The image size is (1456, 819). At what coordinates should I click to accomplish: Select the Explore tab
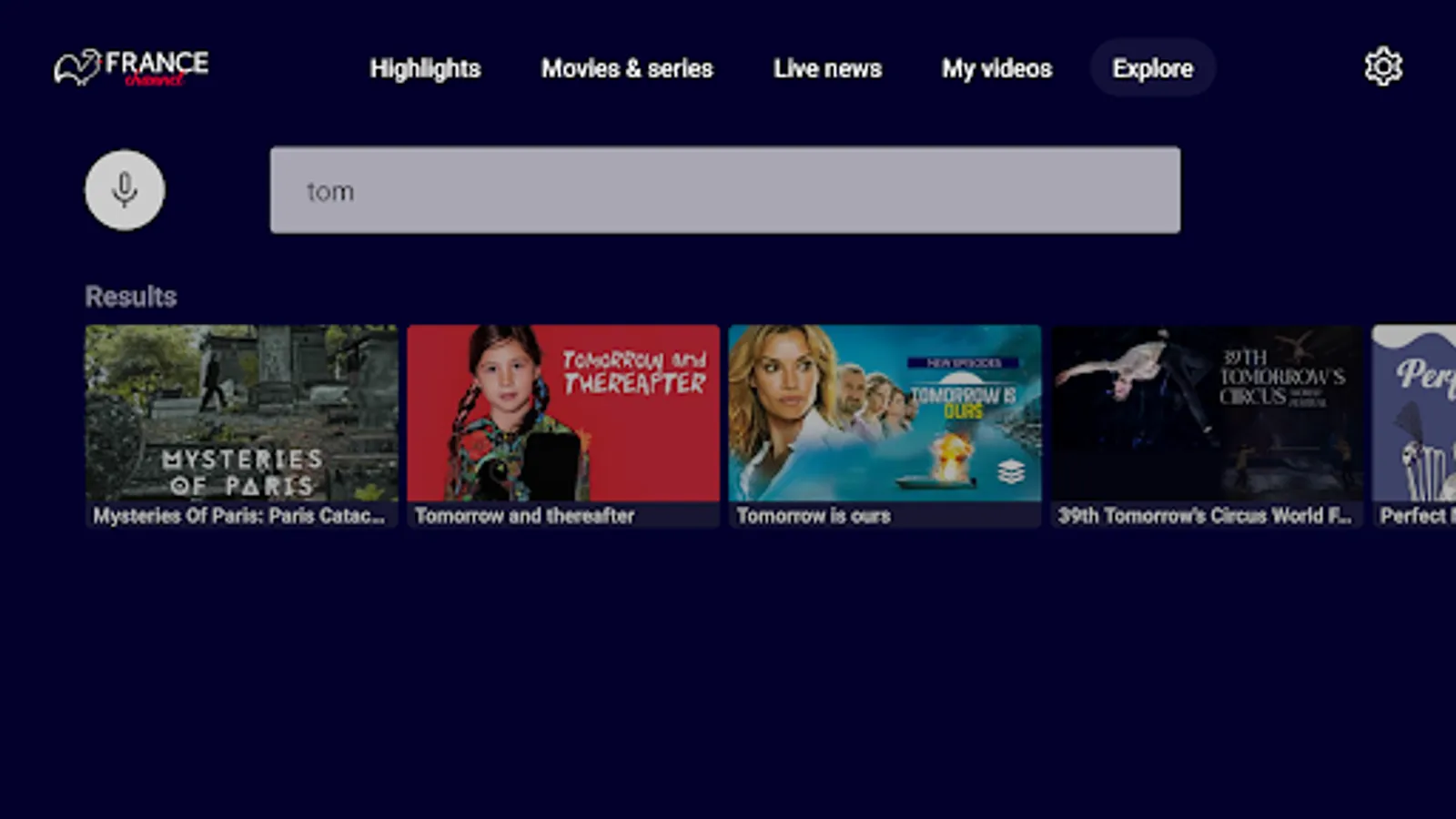tap(1152, 68)
